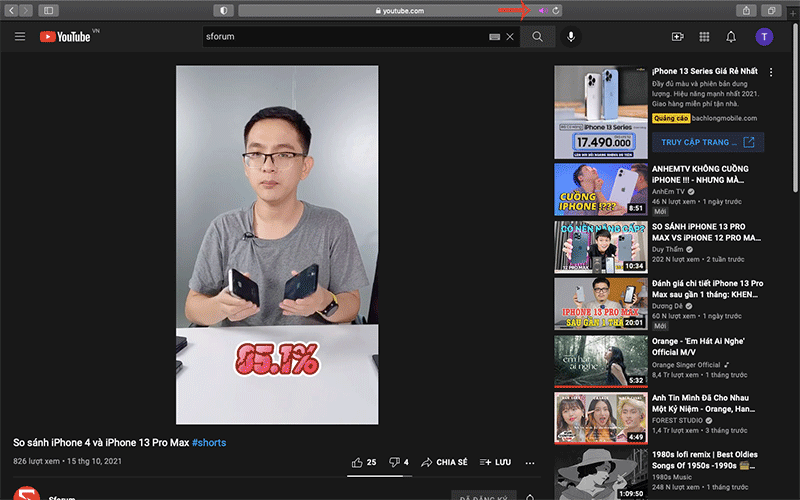Open Duy Thẩm channel name
The height and width of the screenshot is (500, 800).
(x=667, y=249)
